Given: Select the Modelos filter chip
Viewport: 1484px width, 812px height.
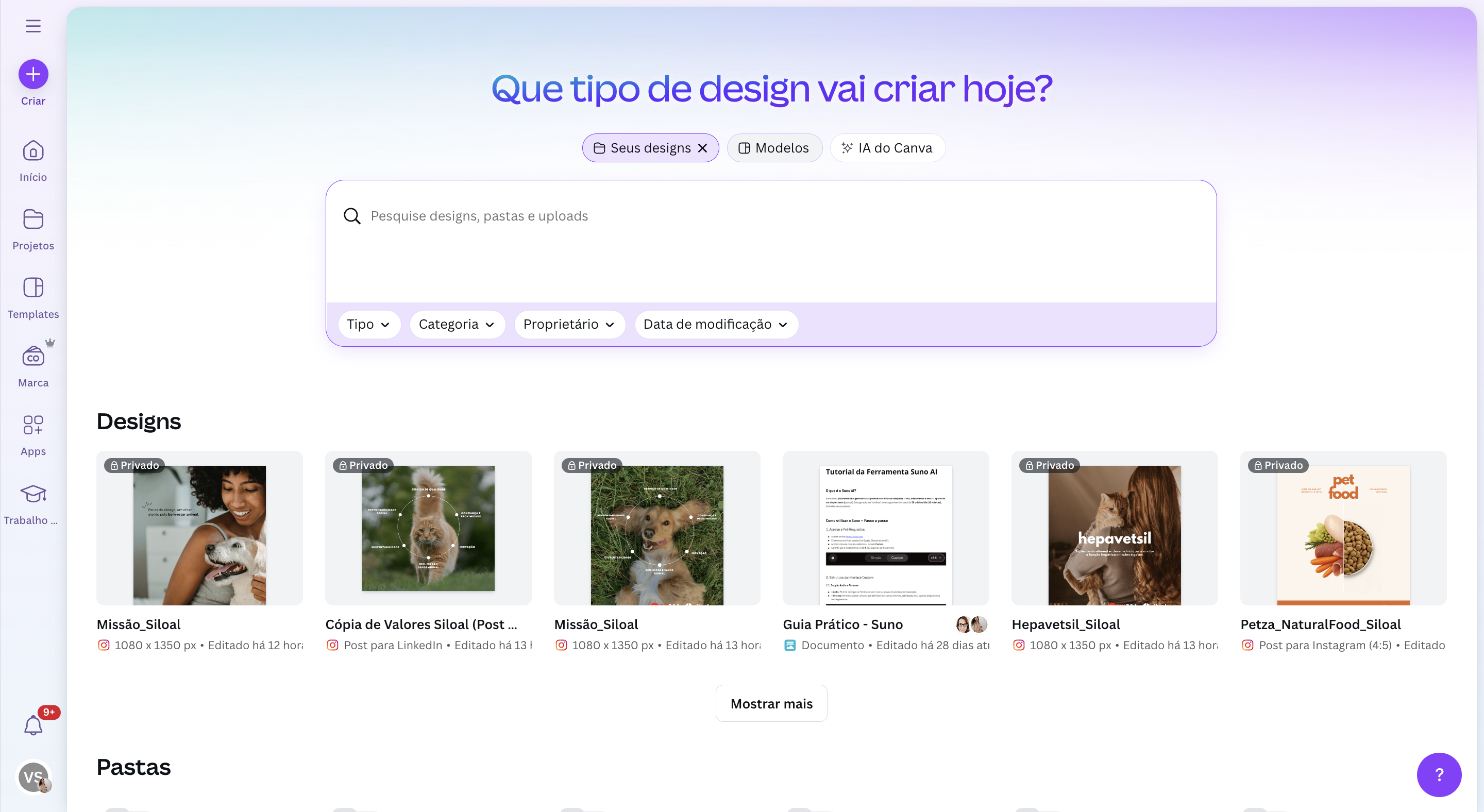Looking at the screenshot, I should coord(774,148).
